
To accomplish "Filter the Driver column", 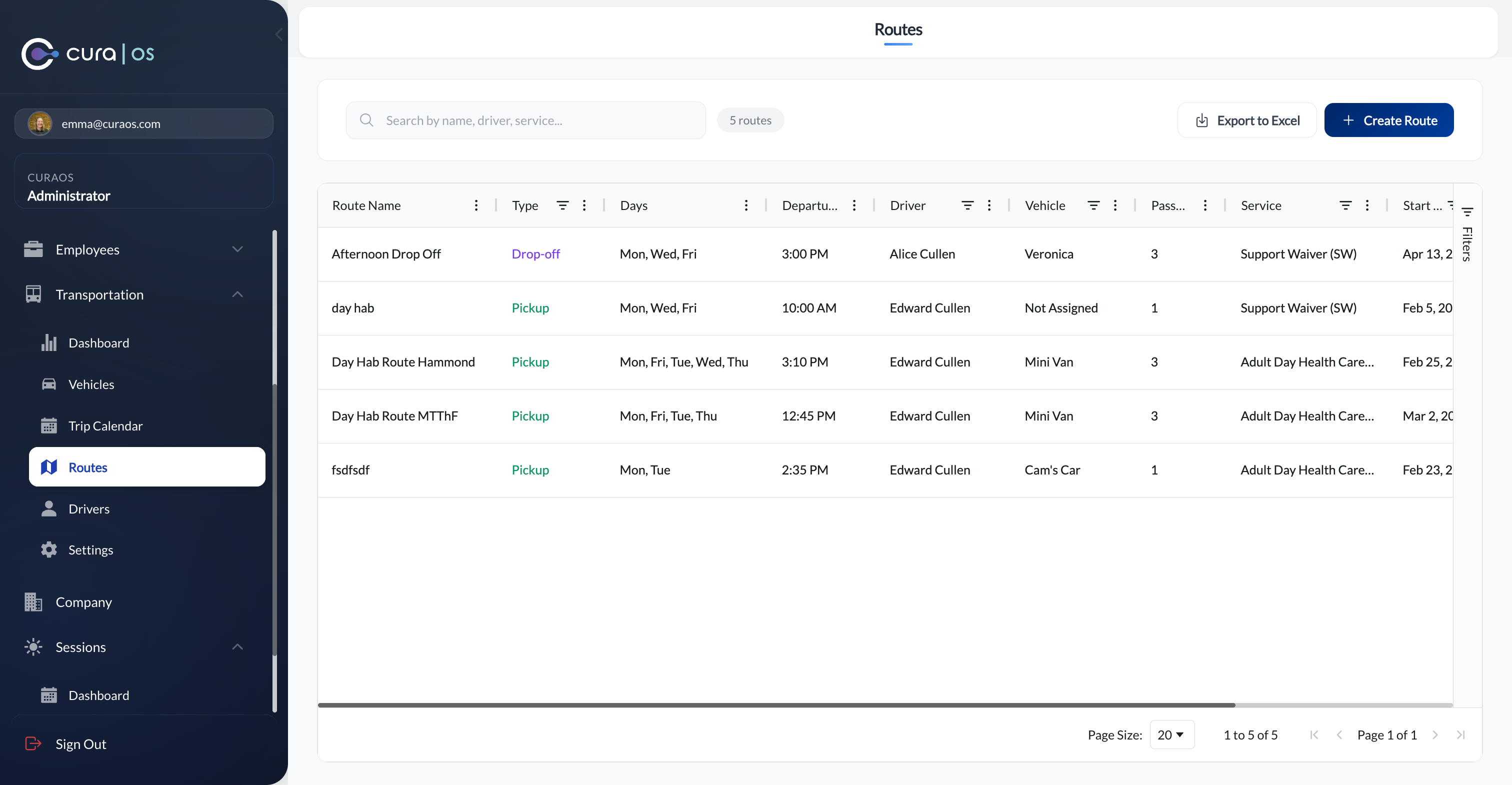I will coord(967,205).
